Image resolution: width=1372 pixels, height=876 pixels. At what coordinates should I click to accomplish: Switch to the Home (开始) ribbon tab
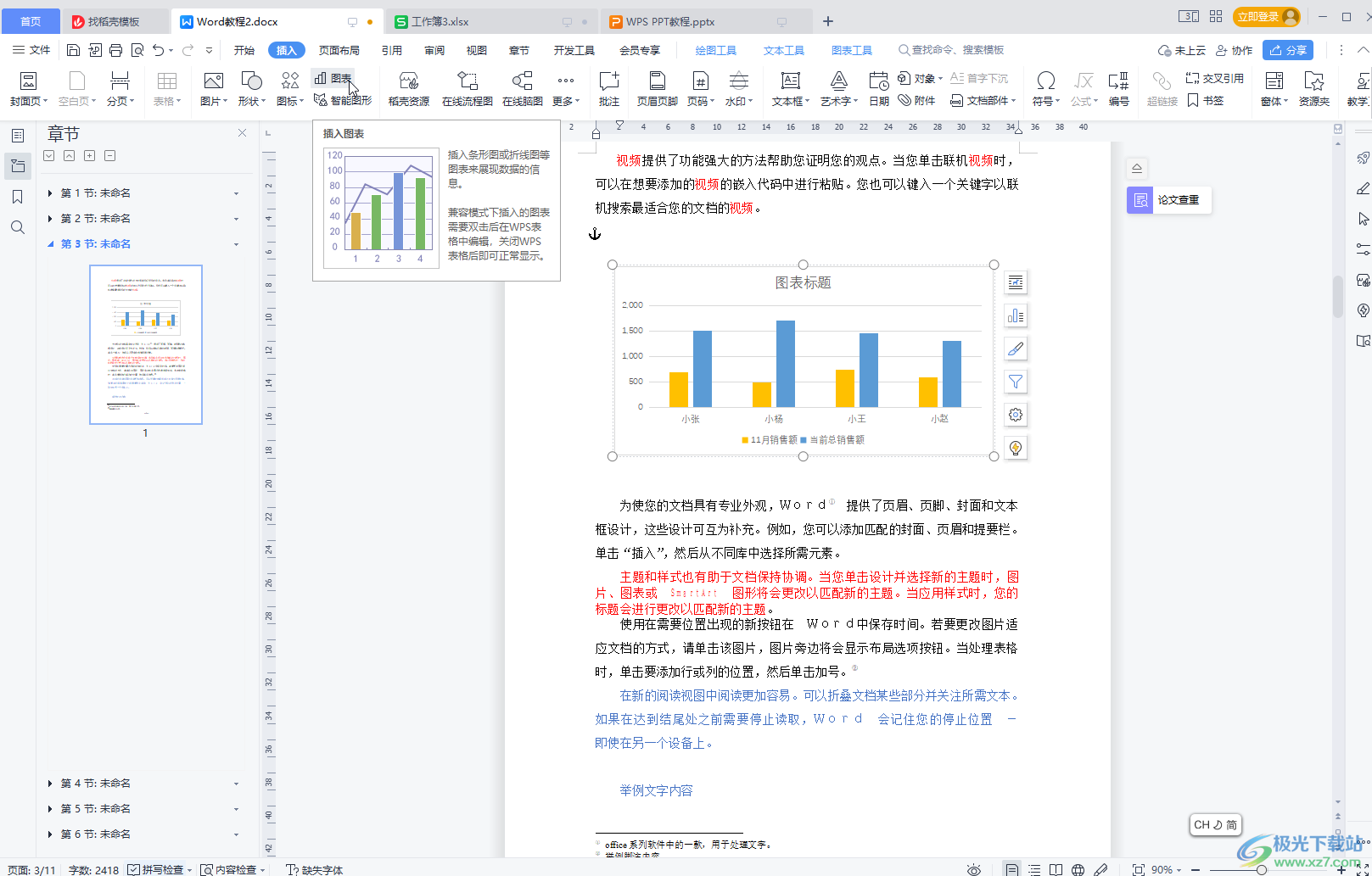click(x=244, y=50)
